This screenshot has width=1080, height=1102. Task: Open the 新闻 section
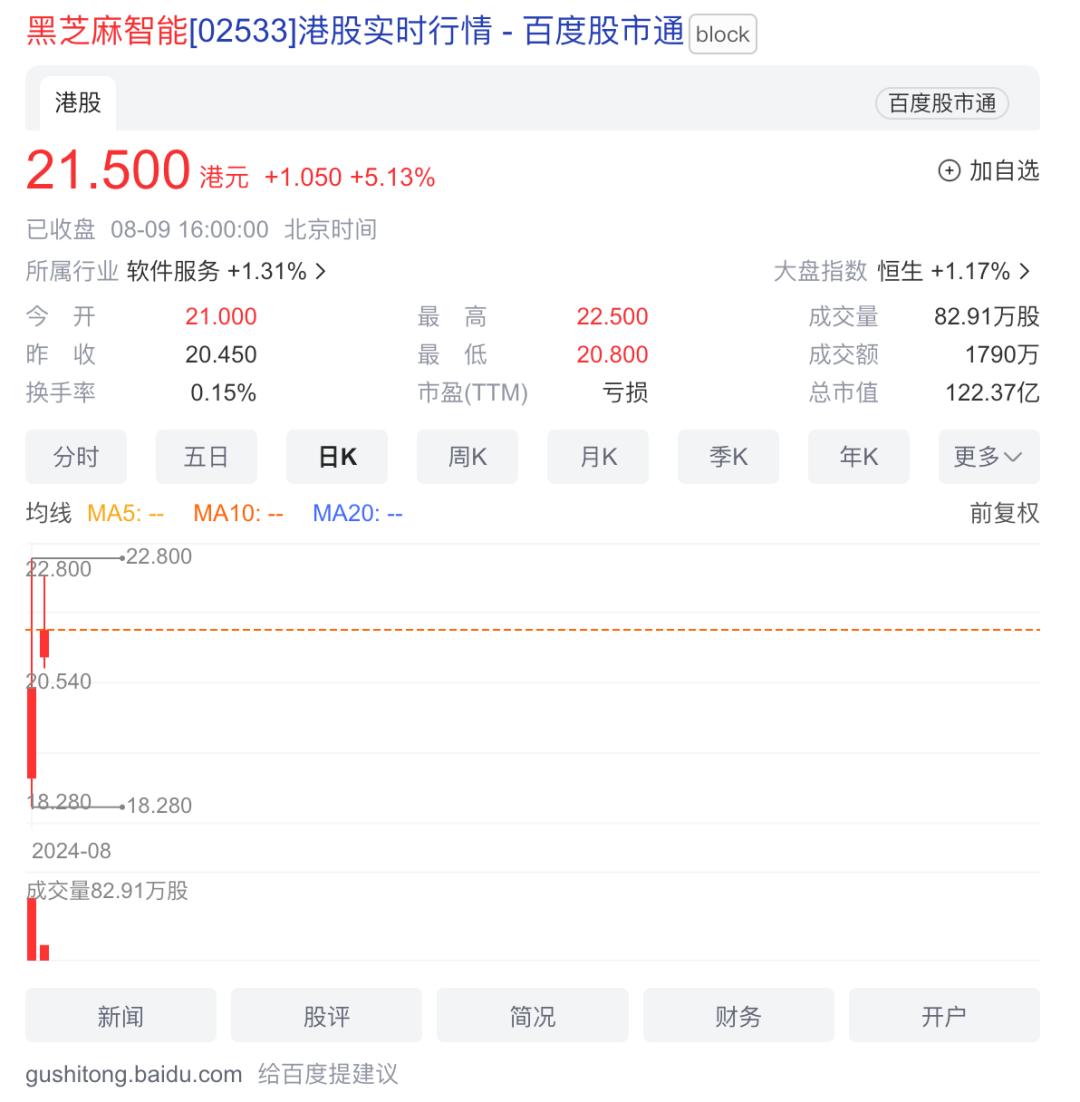click(x=121, y=1016)
